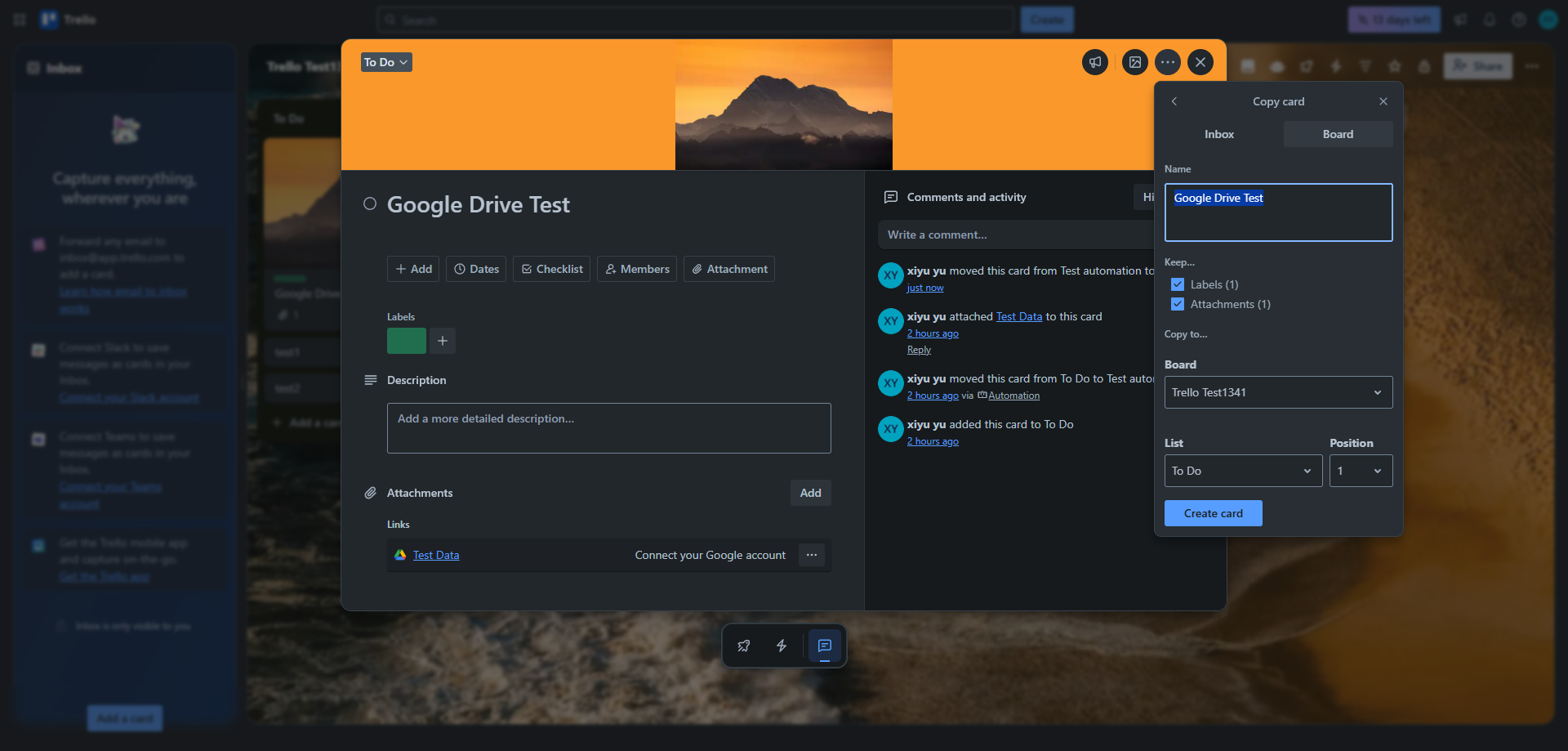Open the three-dot menu for Test Data attachment
This screenshot has width=1568, height=751.
[x=812, y=555]
